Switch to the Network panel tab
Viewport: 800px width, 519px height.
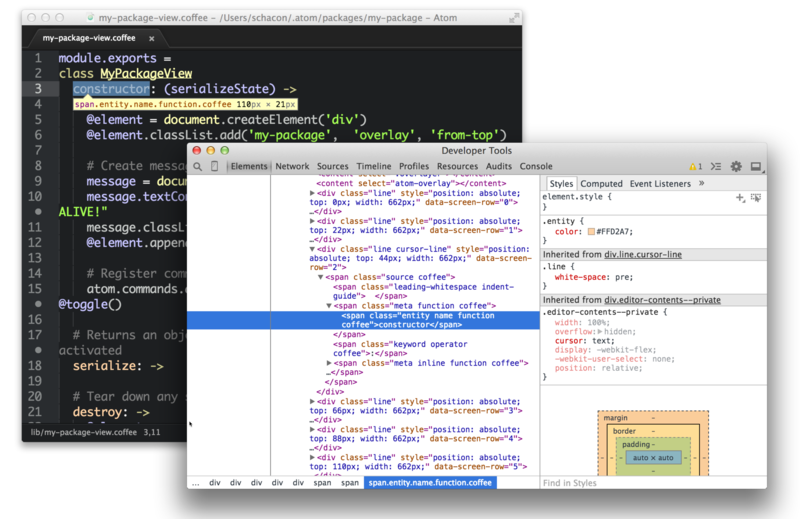pyautogui.click(x=292, y=167)
